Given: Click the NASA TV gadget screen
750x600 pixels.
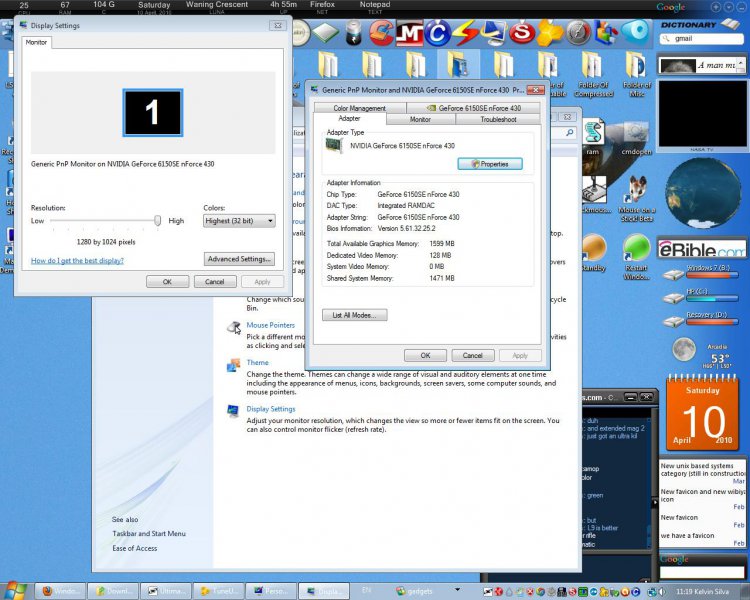Looking at the screenshot, I should point(701,113).
